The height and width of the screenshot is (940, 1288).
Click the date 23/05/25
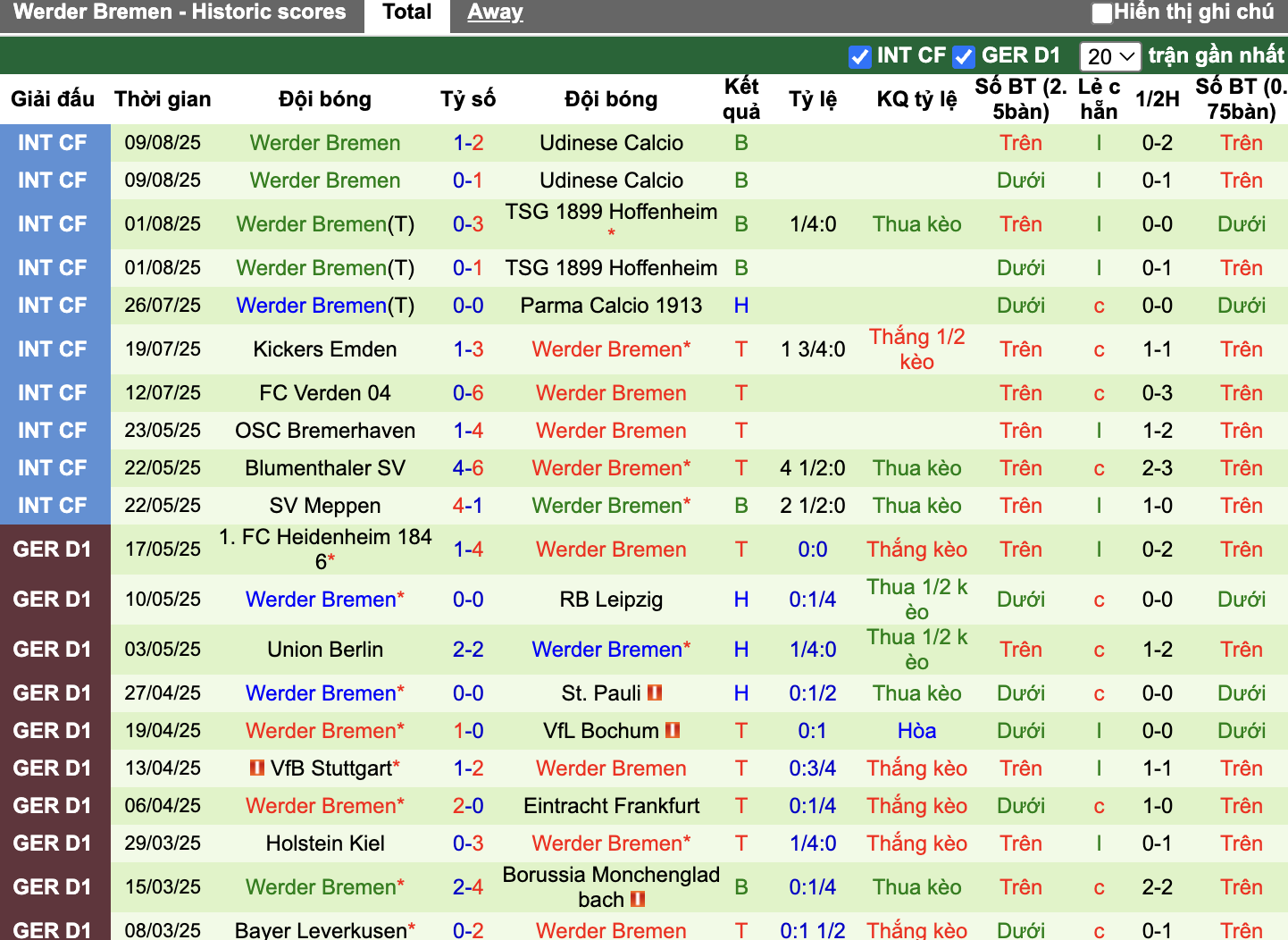pyautogui.click(x=163, y=431)
